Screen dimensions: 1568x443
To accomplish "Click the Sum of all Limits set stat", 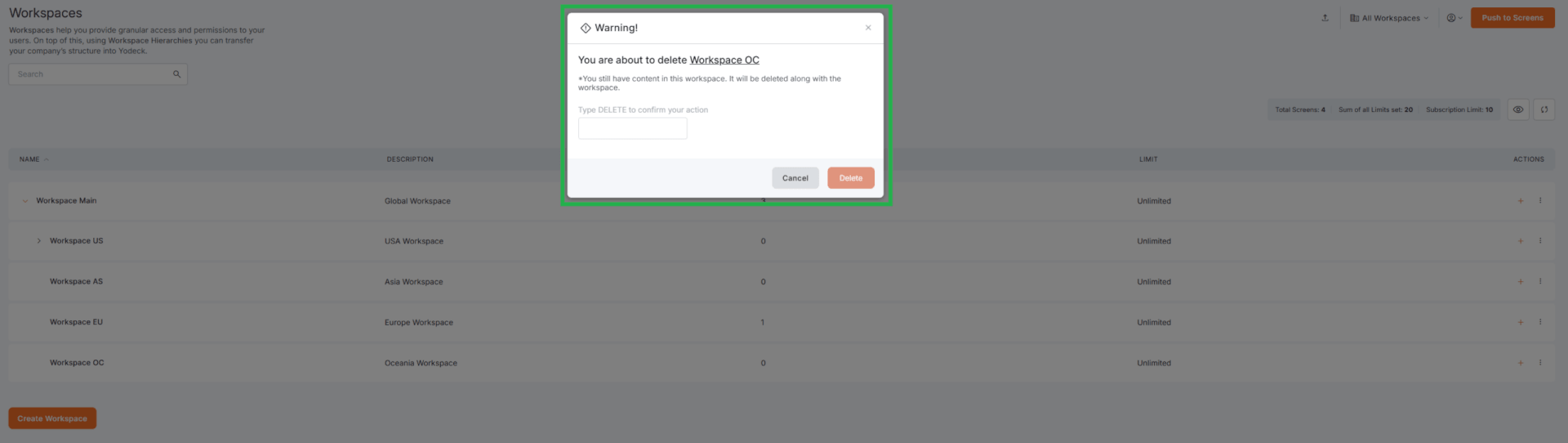I will click(x=1375, y=110).
